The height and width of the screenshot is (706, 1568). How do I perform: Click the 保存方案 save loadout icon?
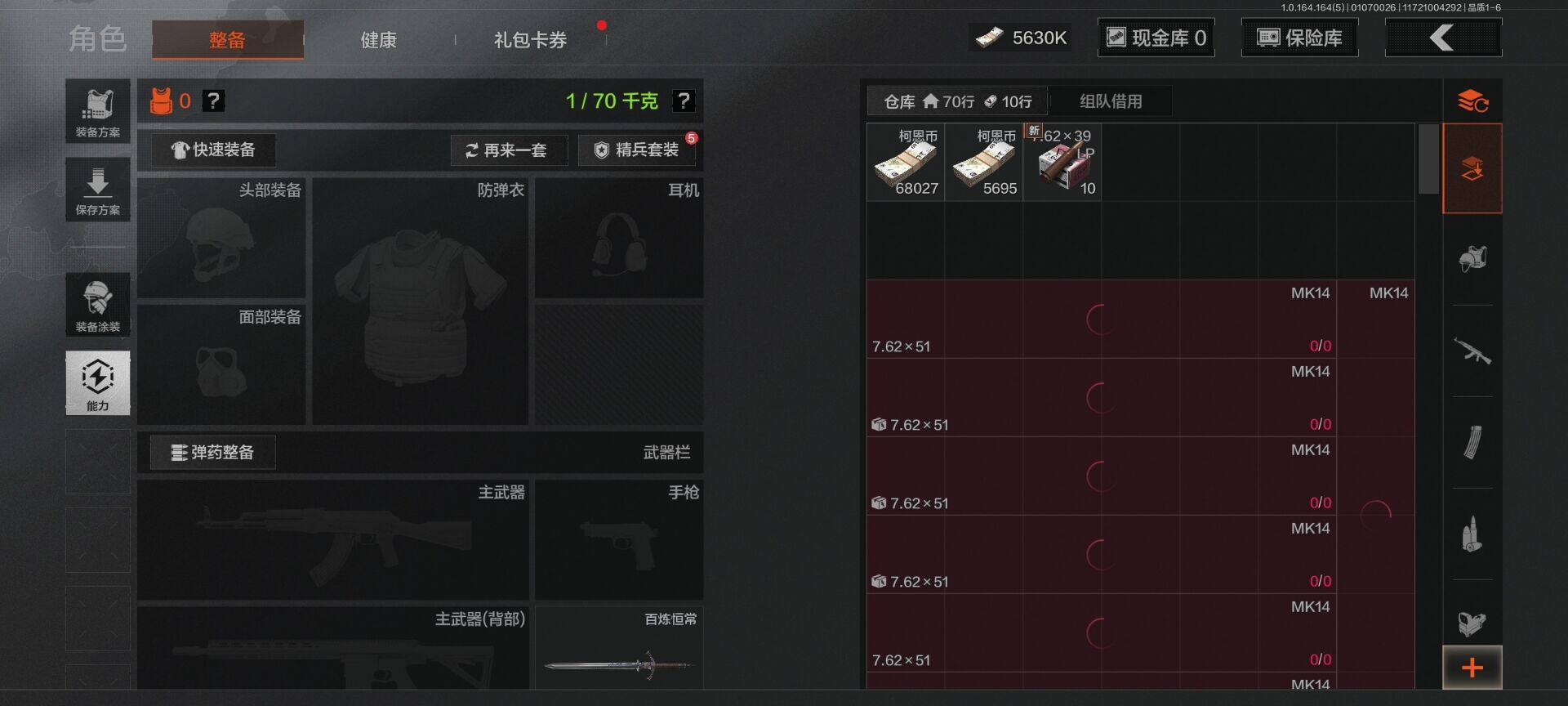pyautogui.click(x=98, y=190)
